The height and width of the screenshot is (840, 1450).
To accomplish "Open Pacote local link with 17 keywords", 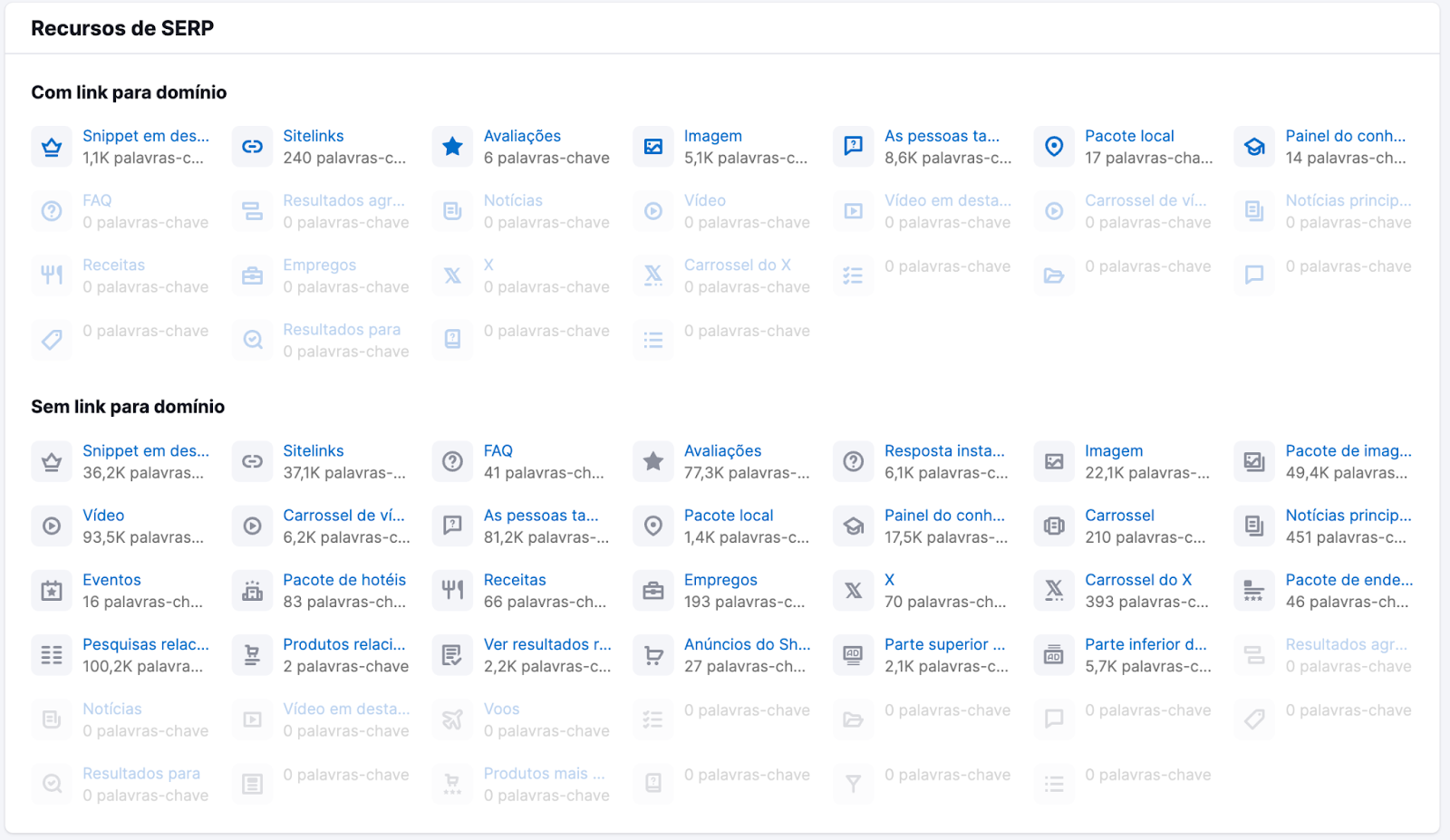I will (1129, 136).
